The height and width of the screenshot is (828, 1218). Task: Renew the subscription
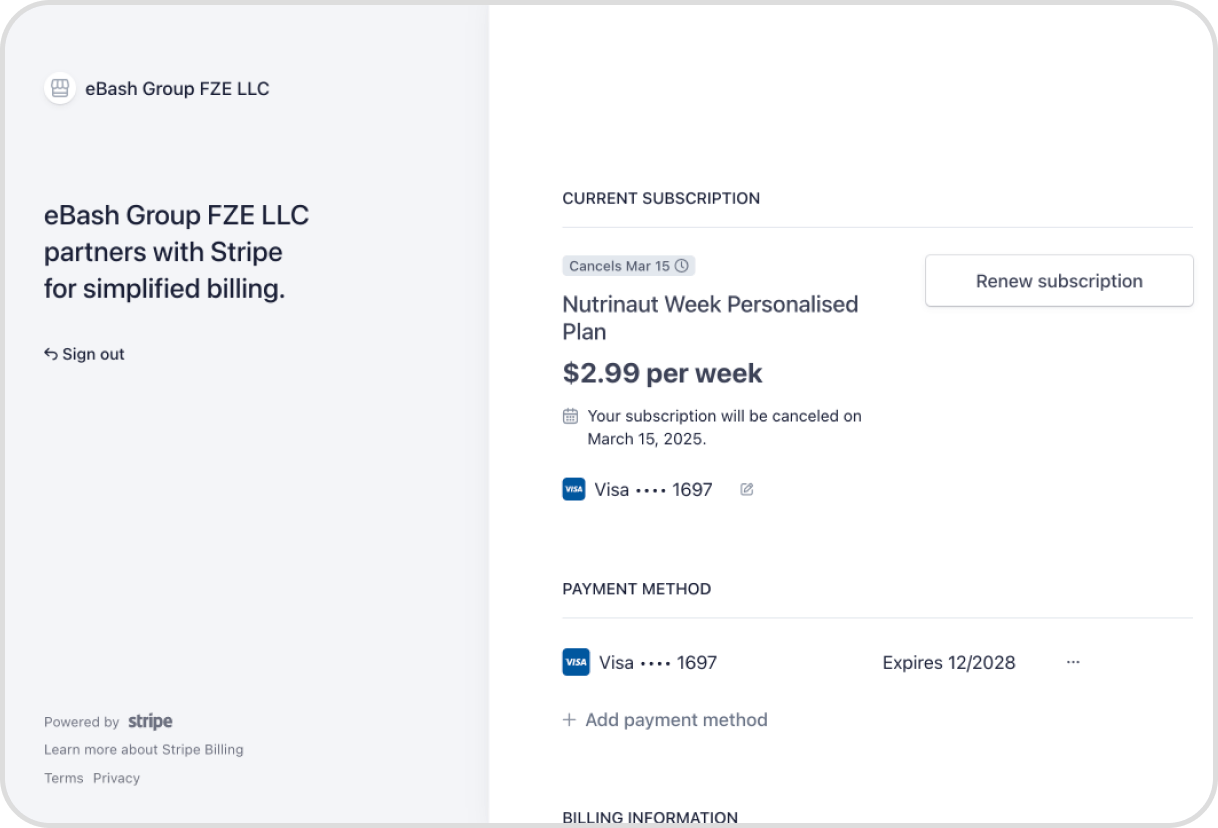(x=1059, y=281)
